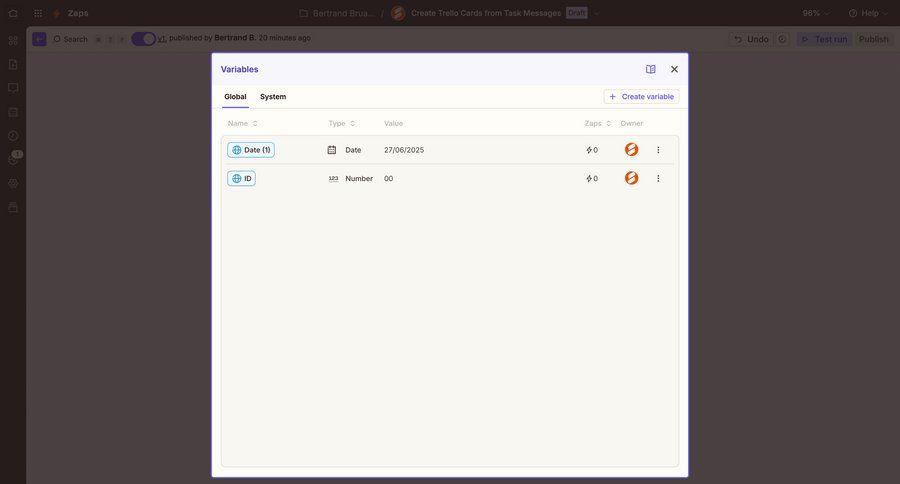
Task: Switch to the Global tab
Action: tap(235, 96)
